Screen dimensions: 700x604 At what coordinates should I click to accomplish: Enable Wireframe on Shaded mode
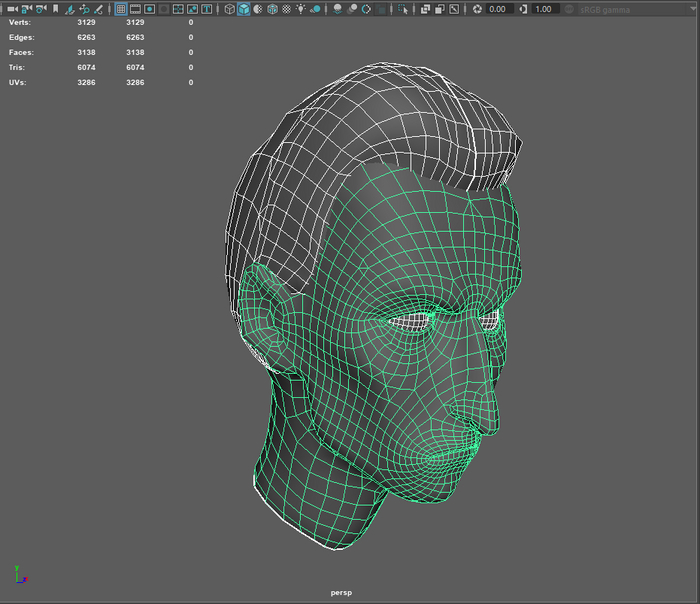coord(273,9)
